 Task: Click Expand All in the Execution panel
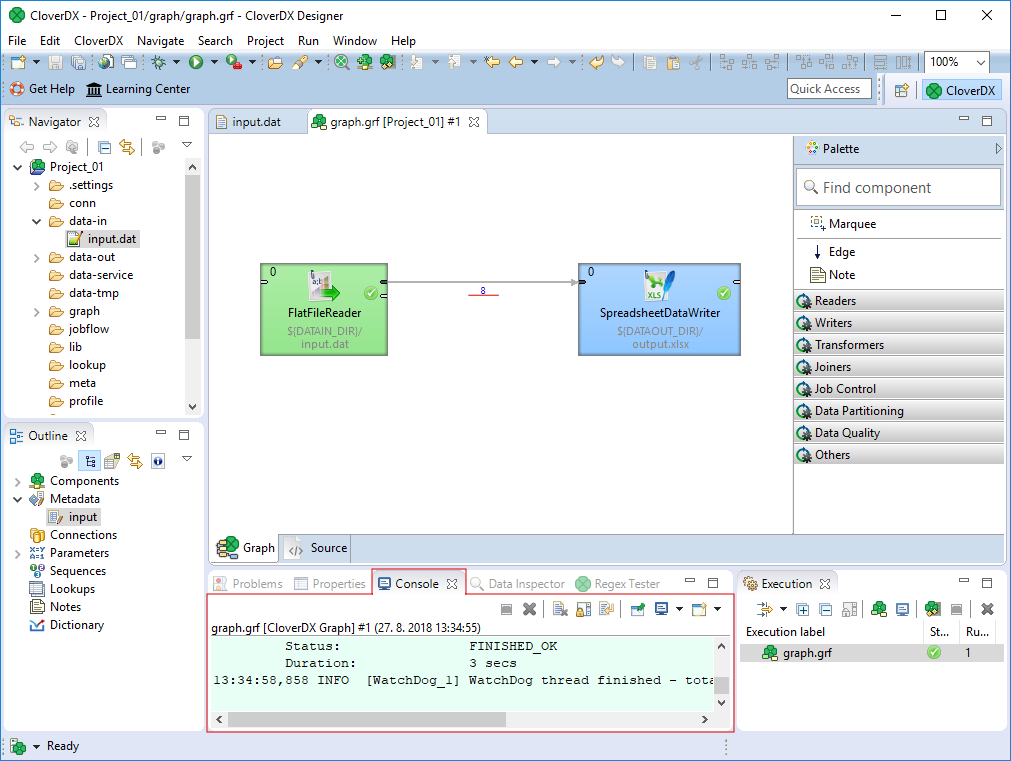(803, 609)
